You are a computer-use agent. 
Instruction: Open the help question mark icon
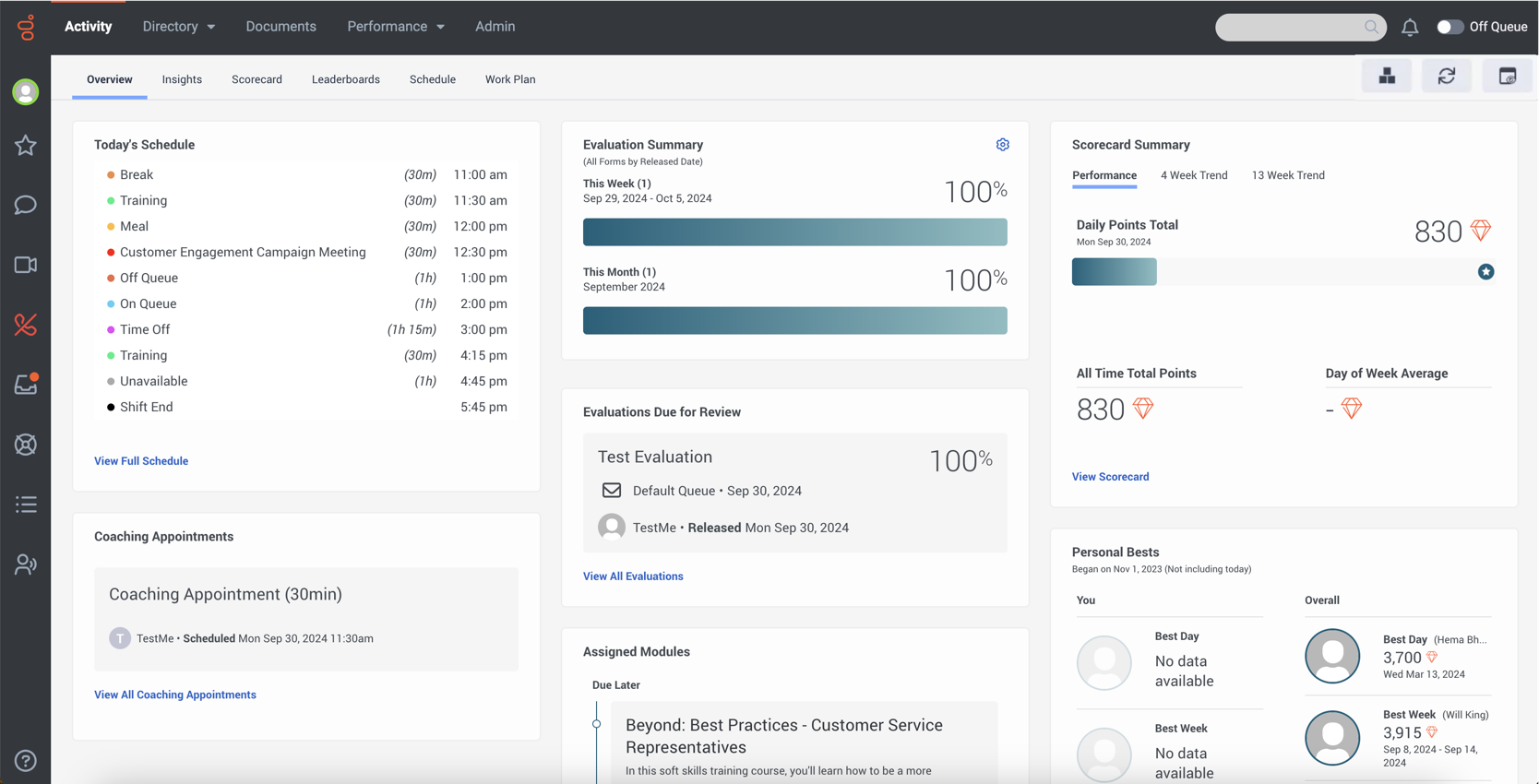point(26,760)
